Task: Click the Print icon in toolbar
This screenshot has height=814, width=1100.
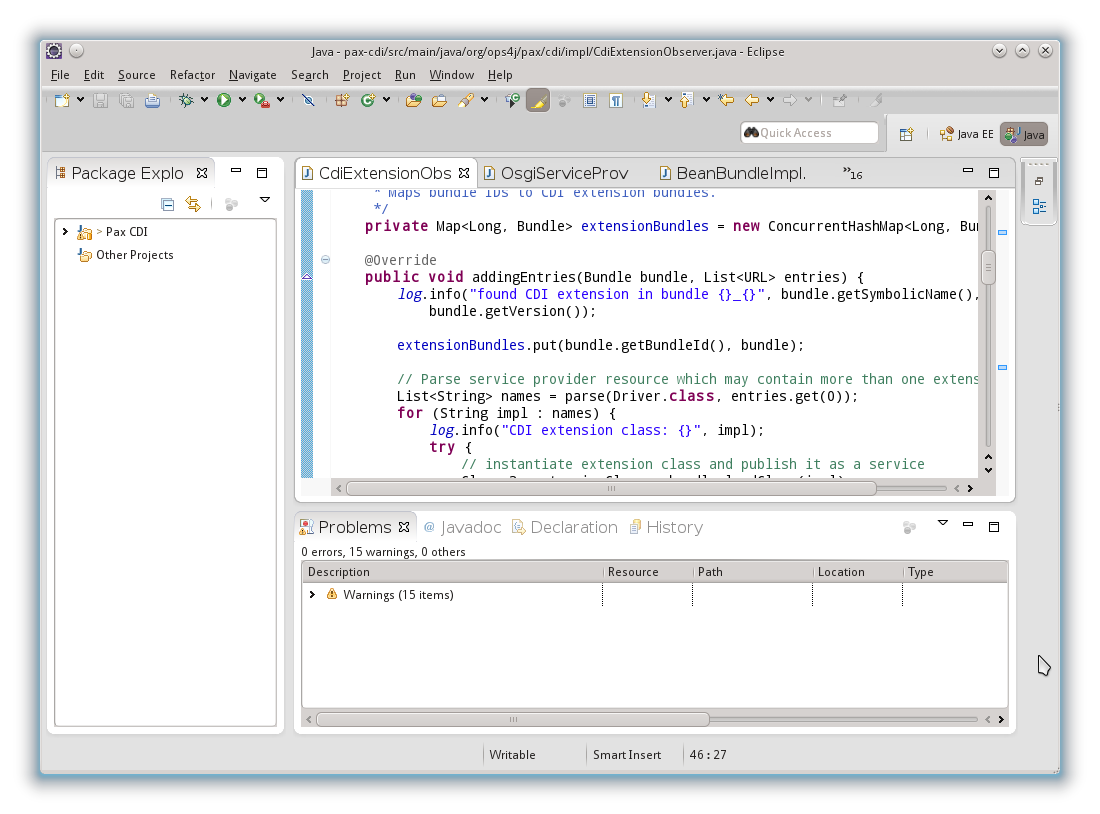Action: [x=152, y=100]
